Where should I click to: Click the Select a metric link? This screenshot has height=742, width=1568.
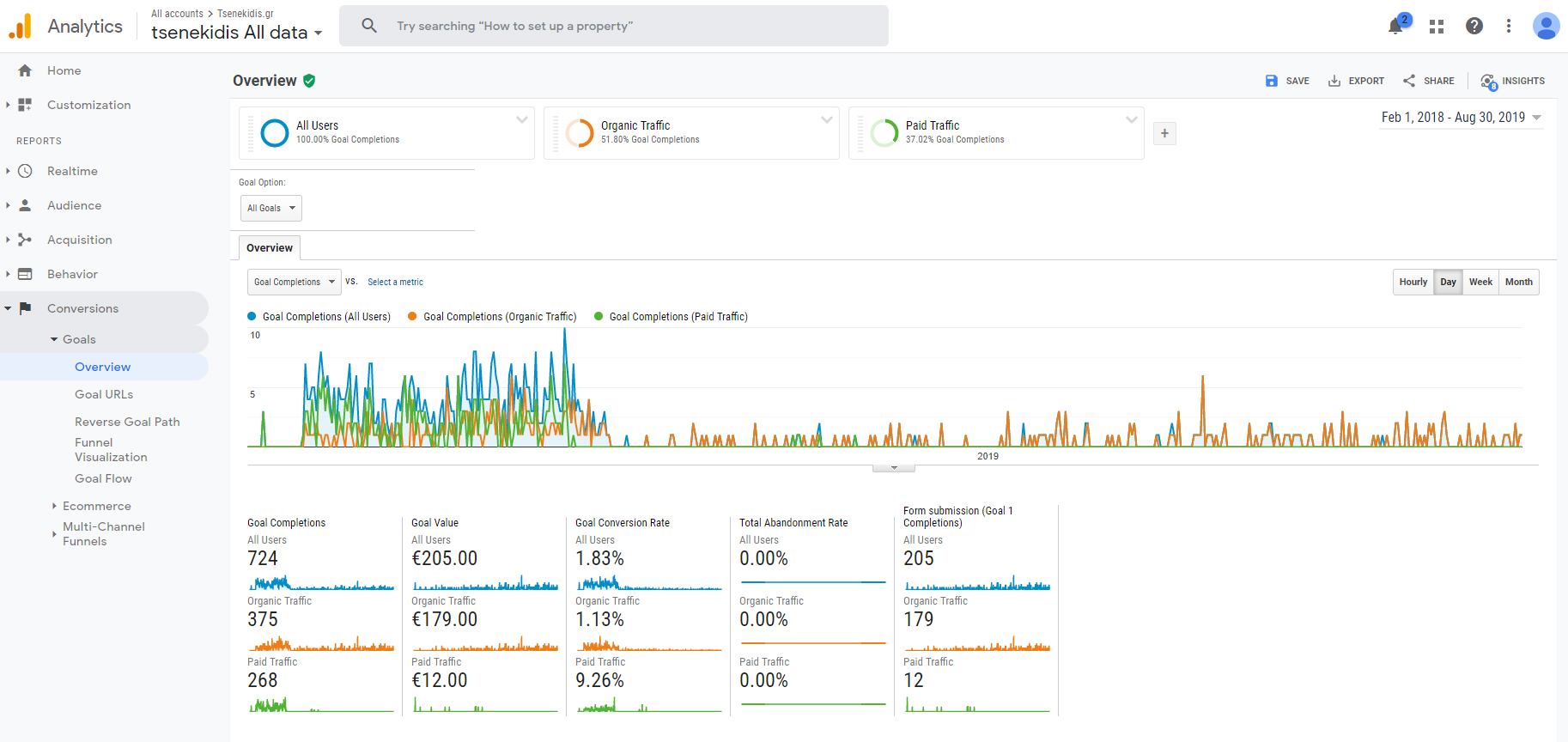pos(395,282)
